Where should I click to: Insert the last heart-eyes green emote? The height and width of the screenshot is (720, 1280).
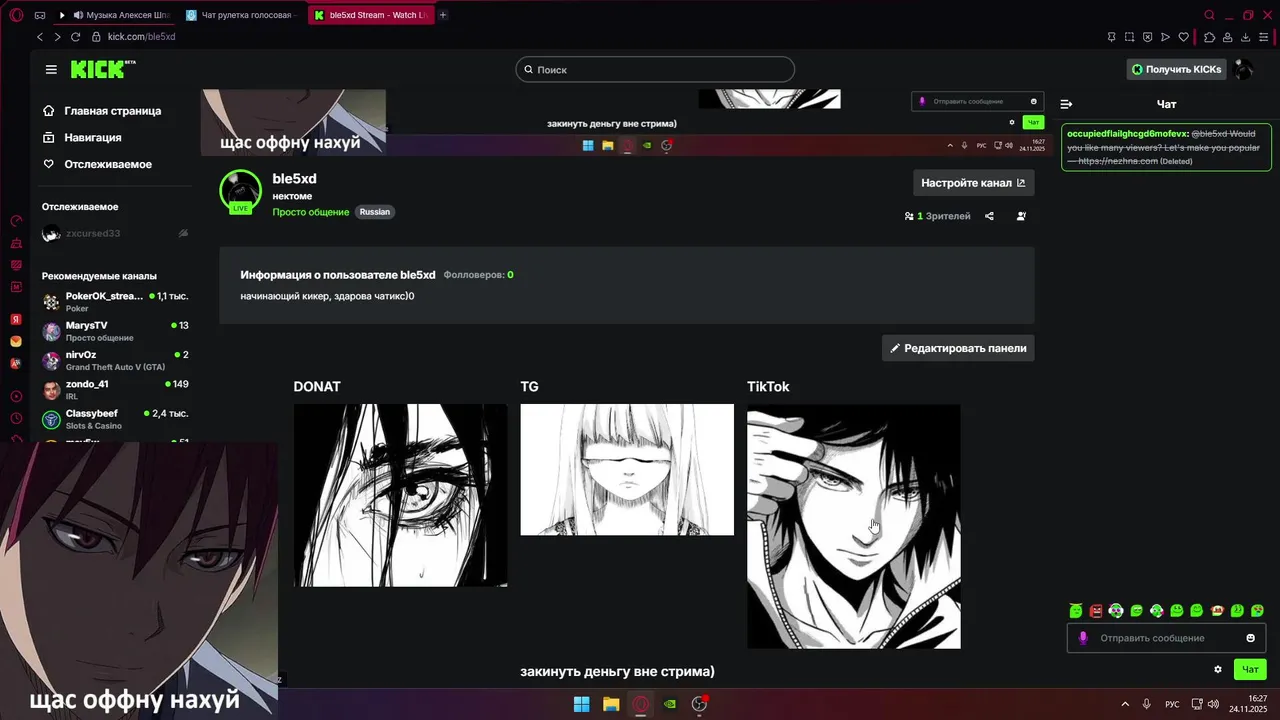tap(1257, 610)
